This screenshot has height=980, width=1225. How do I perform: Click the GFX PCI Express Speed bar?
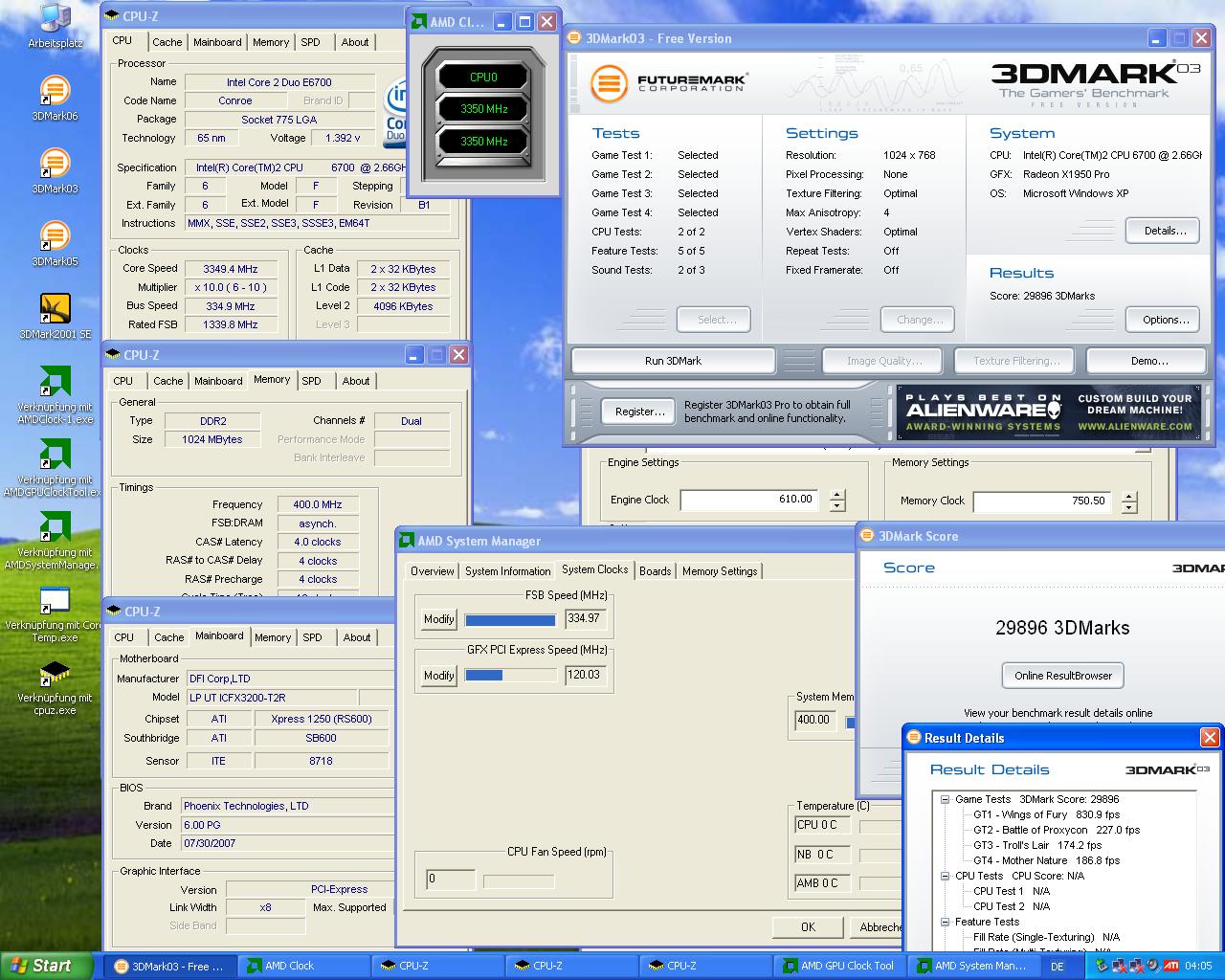coord(511,676)
